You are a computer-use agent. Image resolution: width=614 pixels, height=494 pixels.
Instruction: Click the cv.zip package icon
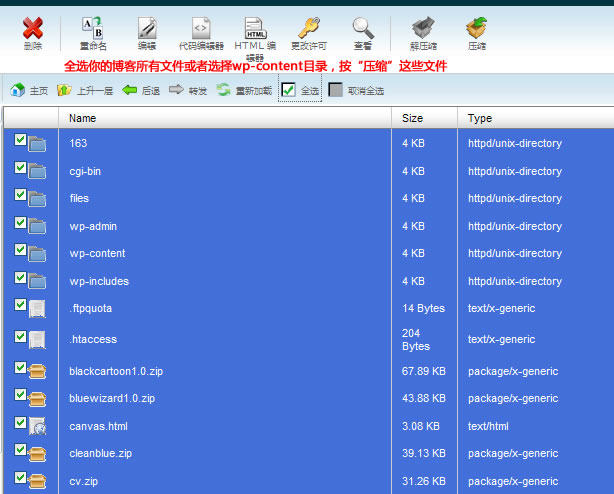(37, 481)
